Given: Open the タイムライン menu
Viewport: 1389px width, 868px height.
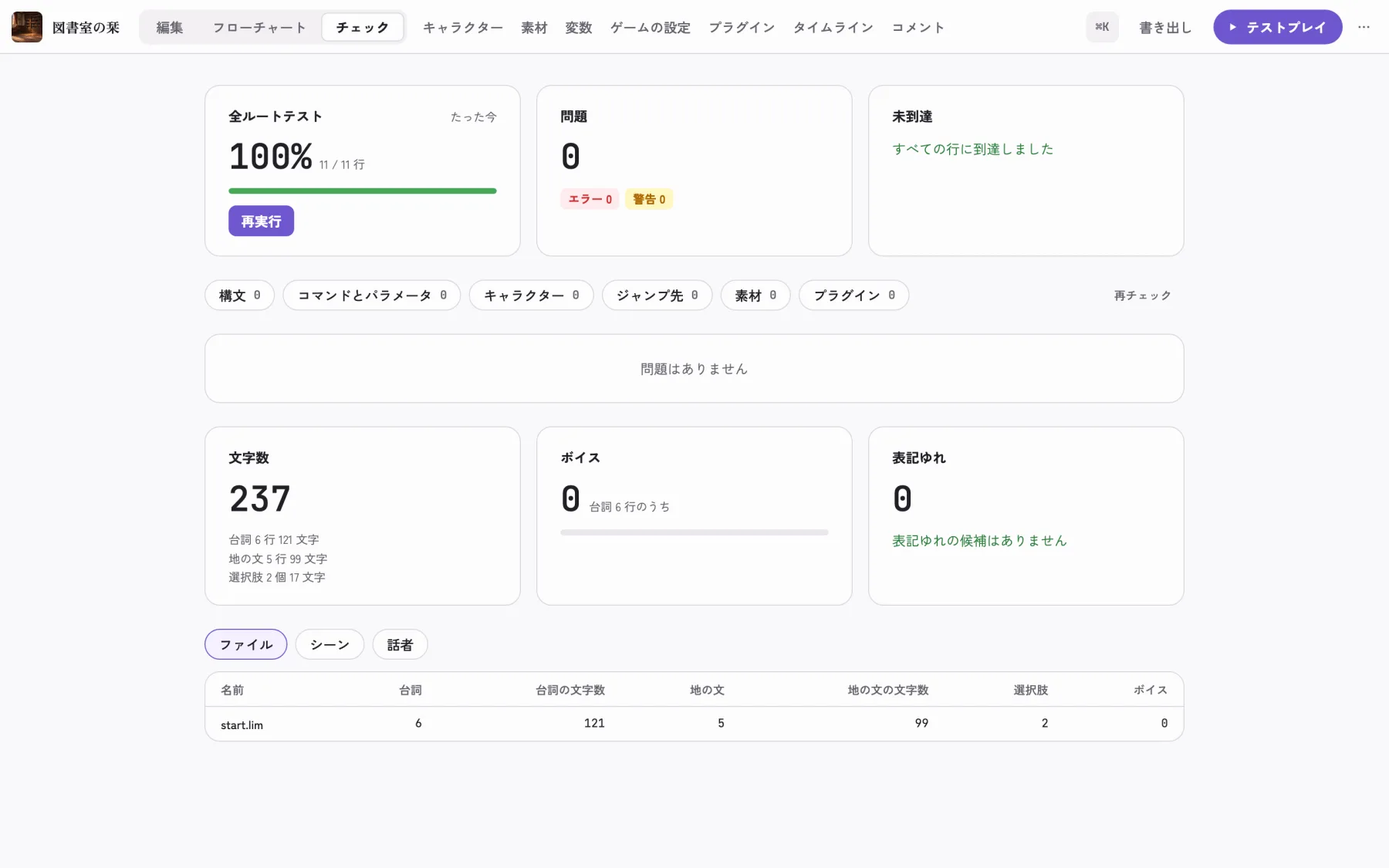Looking at the screenshot, I should click(x=833, y=27).
